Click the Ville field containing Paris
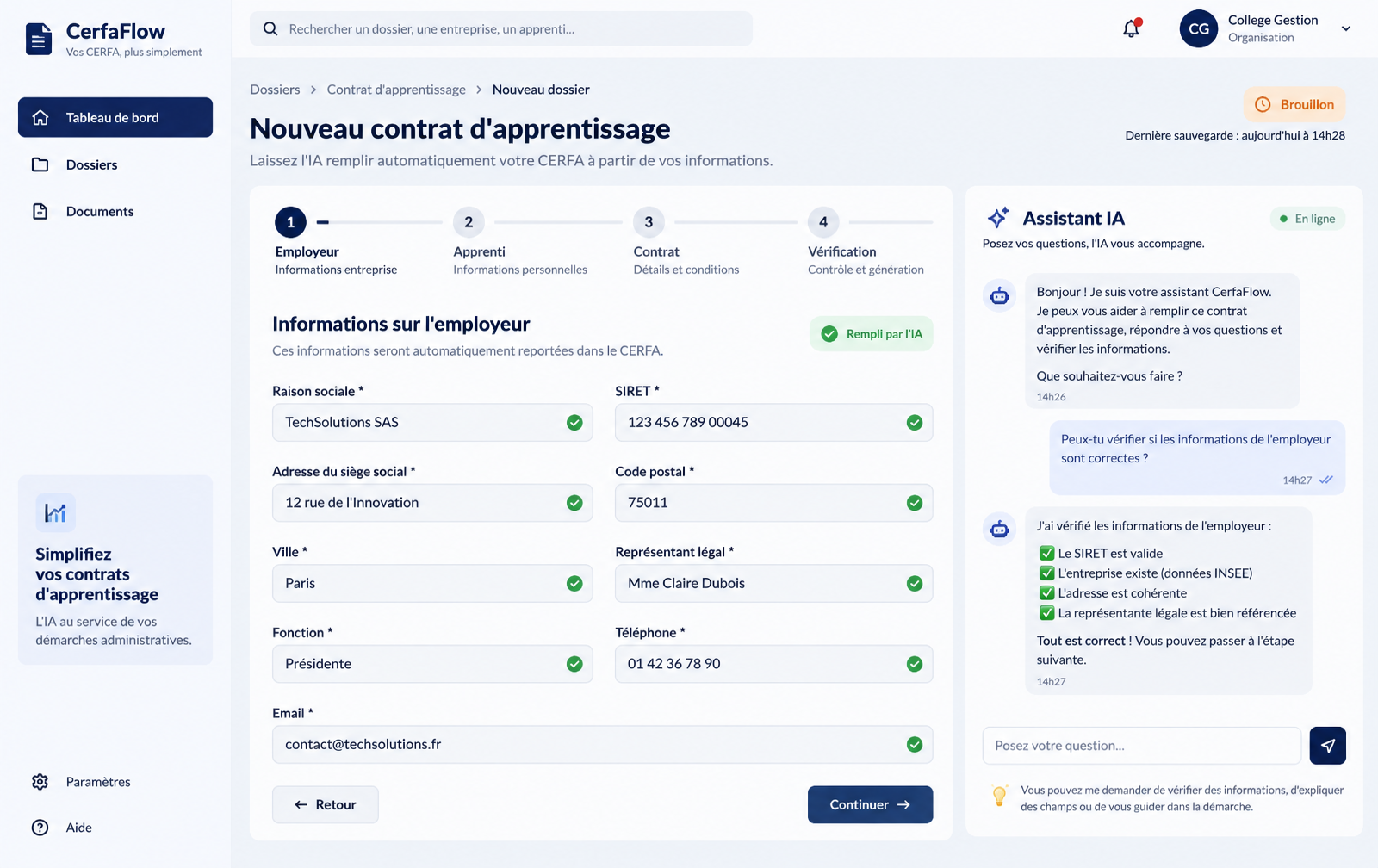This screenshot has height=868, width=1378. (432, 584)
